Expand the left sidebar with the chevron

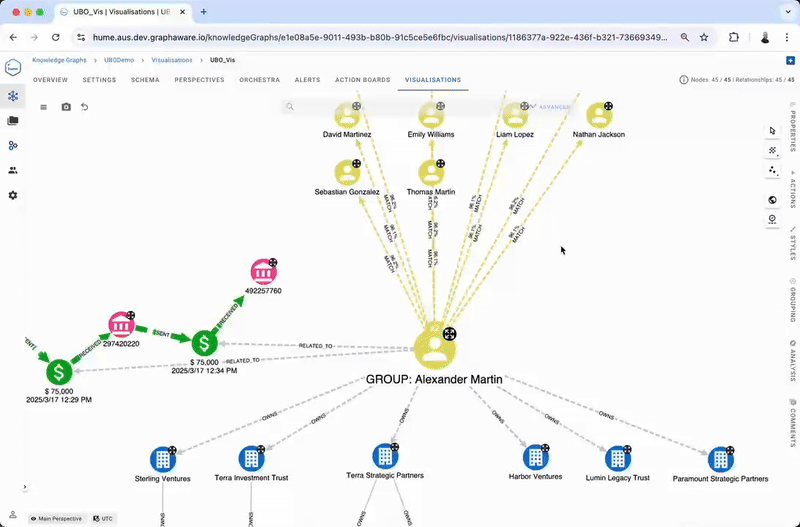point(24,487)
